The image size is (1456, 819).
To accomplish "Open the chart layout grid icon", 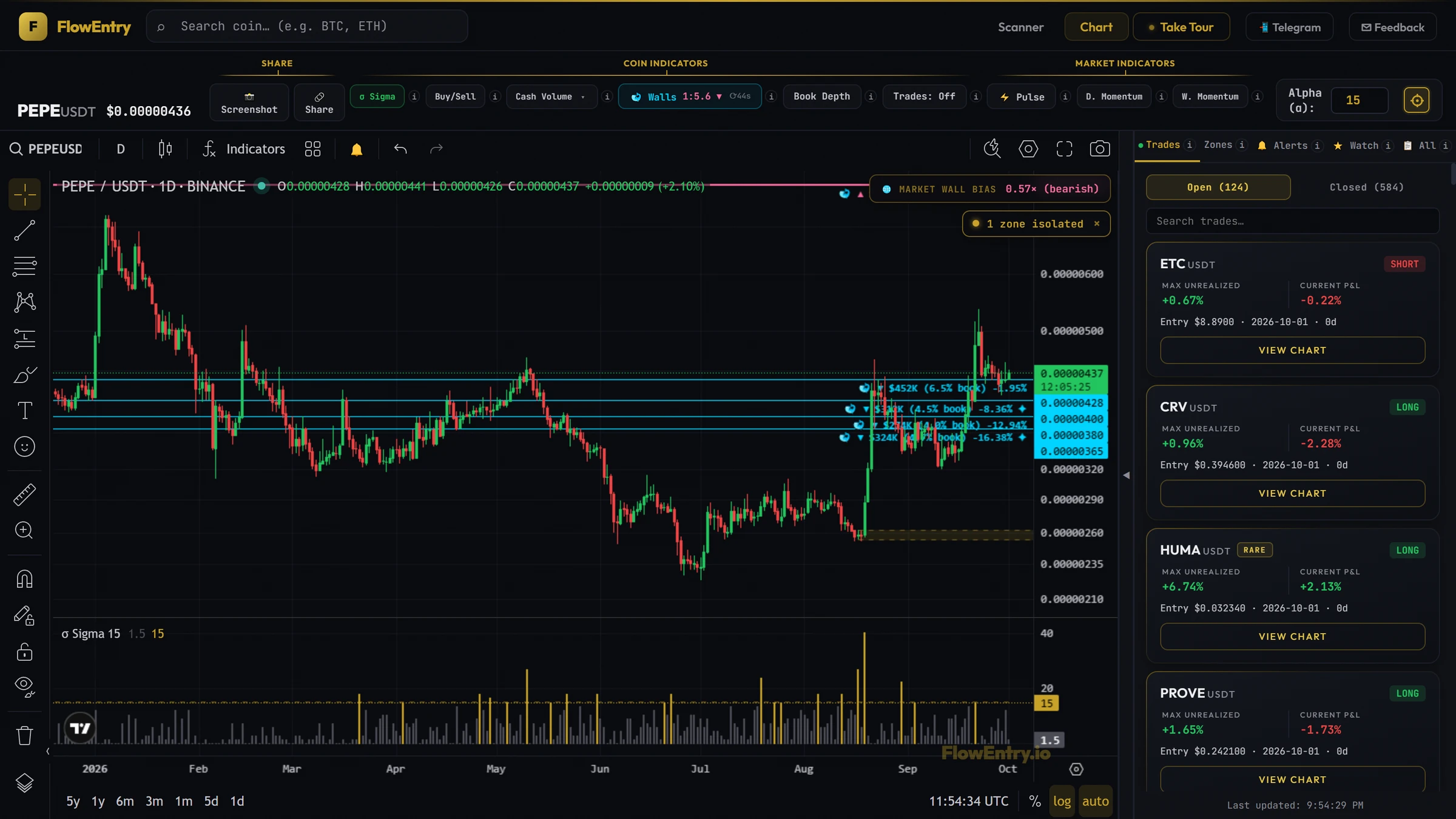I will (x=312, y=149).
